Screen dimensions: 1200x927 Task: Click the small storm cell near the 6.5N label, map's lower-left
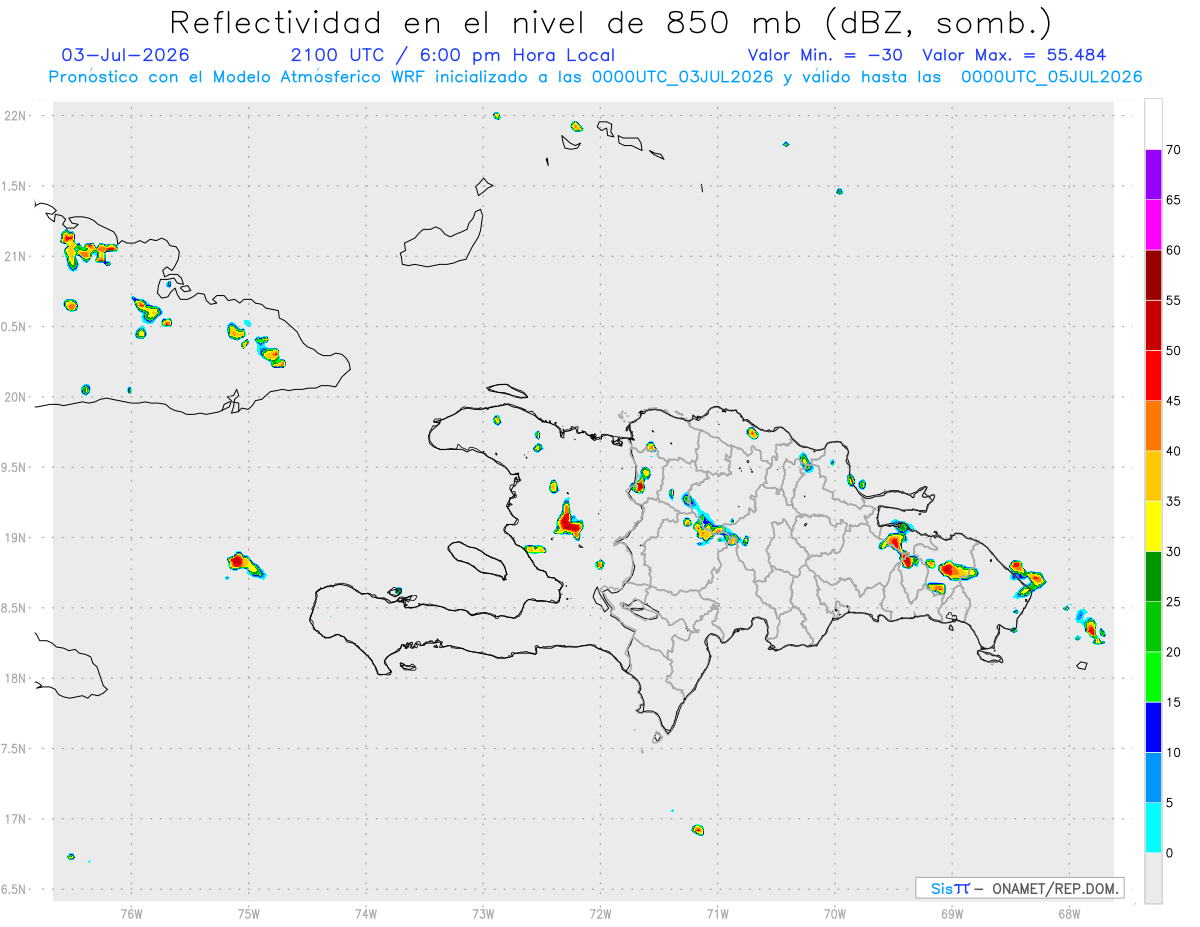(x=71, y=856)
